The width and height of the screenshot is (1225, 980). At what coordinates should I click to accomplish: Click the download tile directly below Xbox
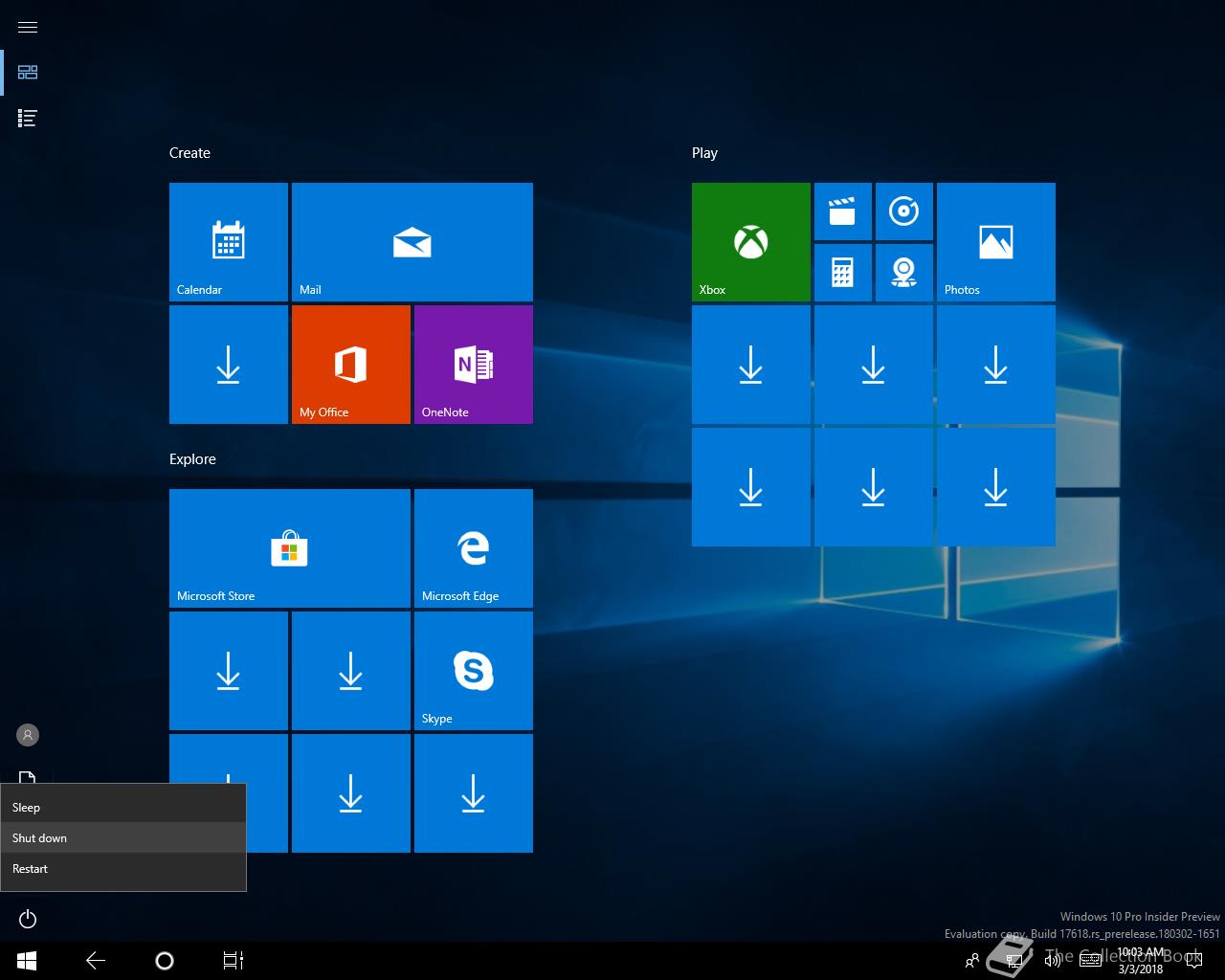click(751, 365)
